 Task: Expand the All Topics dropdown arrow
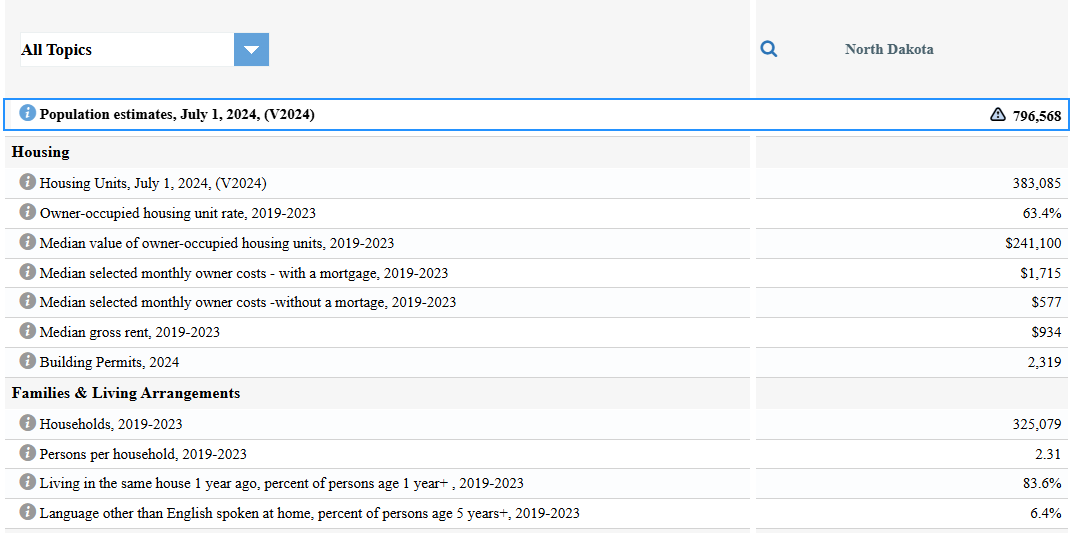[x=251, y=50]
